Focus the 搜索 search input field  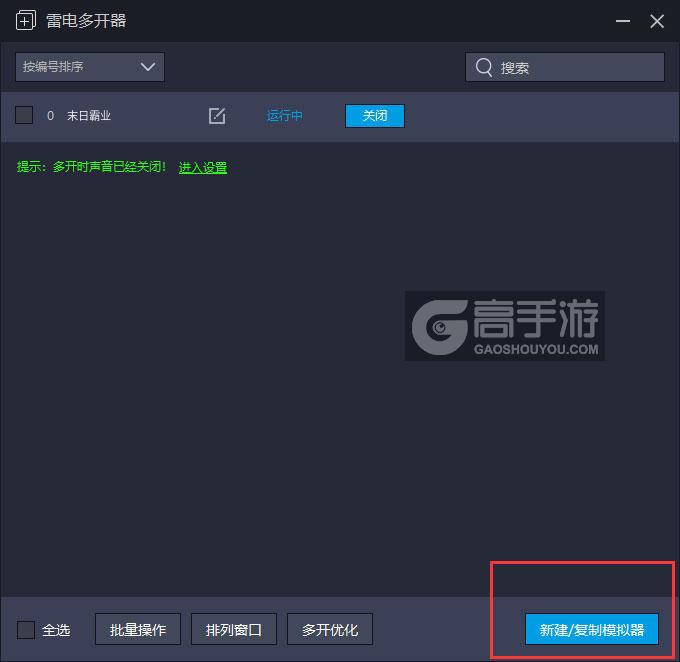565,67
